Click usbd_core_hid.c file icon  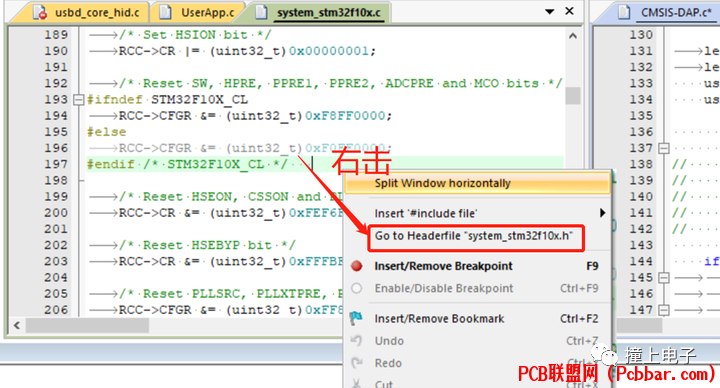[40, 12]
